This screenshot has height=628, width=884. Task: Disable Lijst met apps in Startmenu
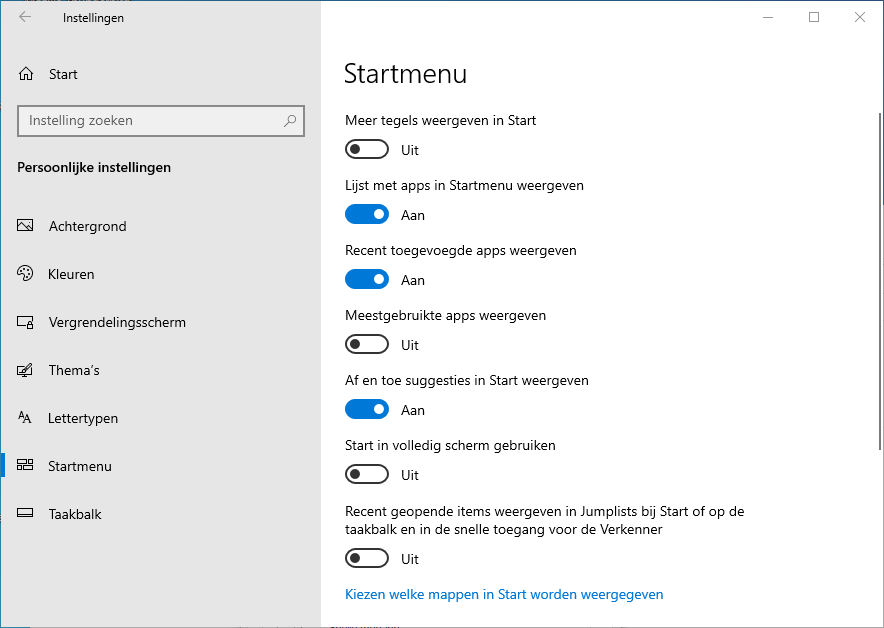click(x=366, y=215)
